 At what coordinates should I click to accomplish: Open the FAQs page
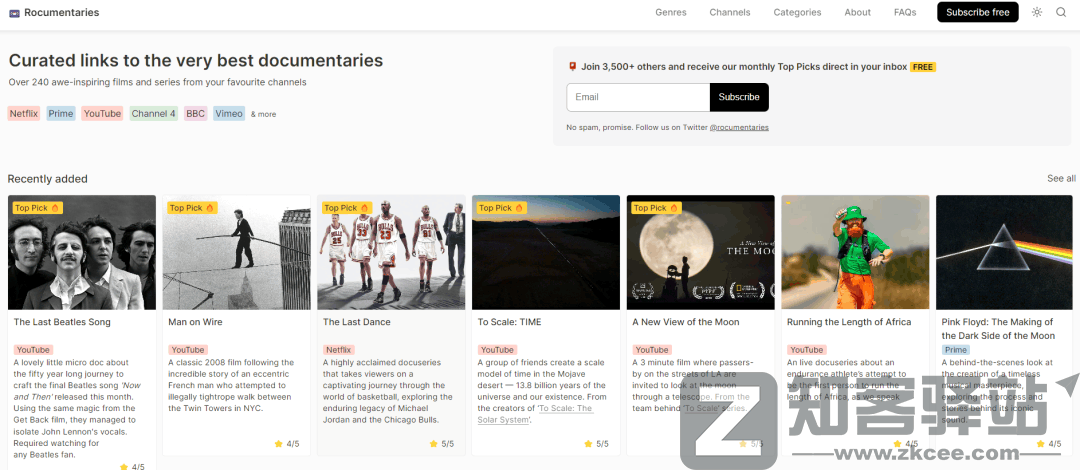click(x=904, y=12)
